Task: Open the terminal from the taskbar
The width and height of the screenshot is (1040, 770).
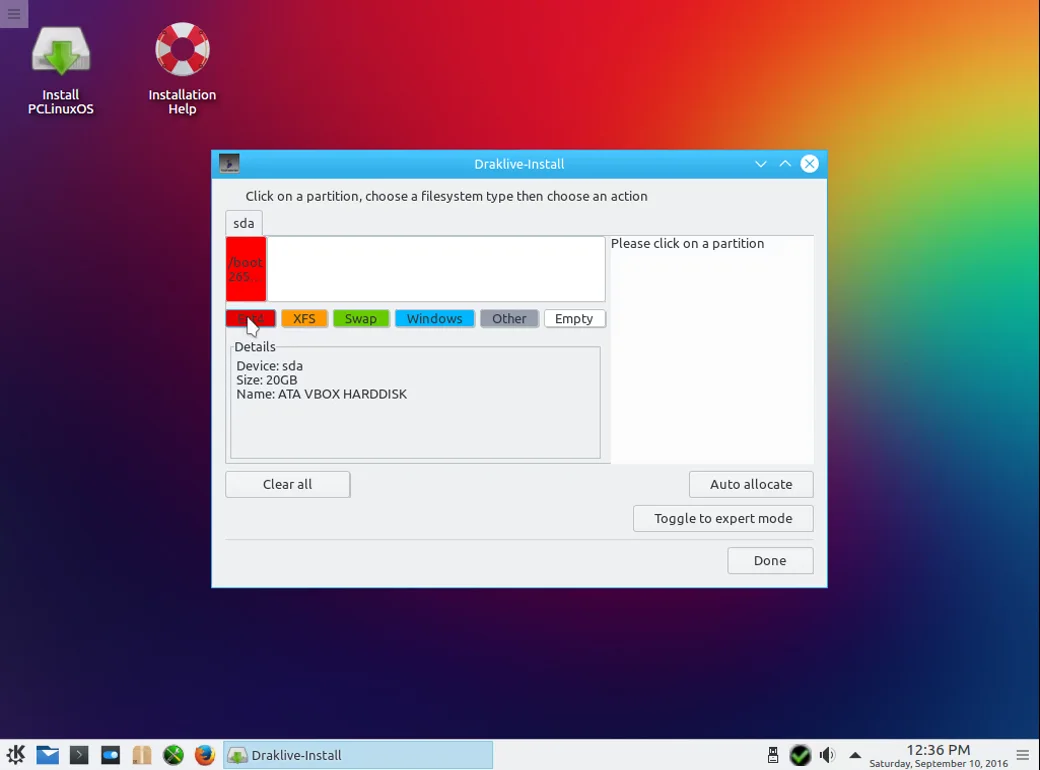Action: [79, 755]
